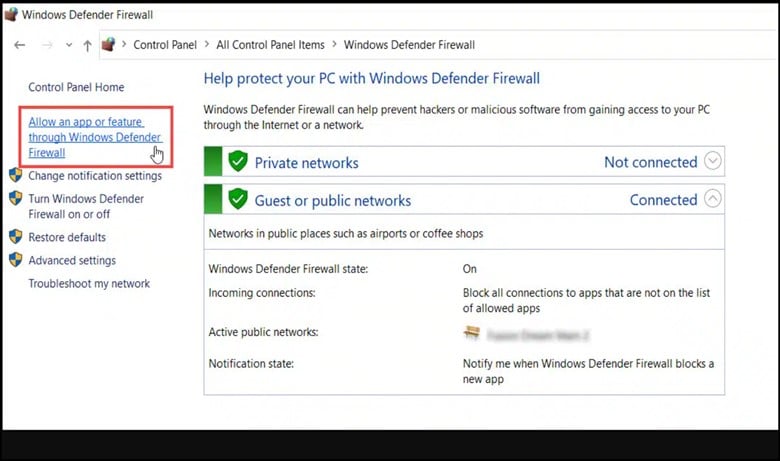Click shield icon beside Change notification settings

16,175
